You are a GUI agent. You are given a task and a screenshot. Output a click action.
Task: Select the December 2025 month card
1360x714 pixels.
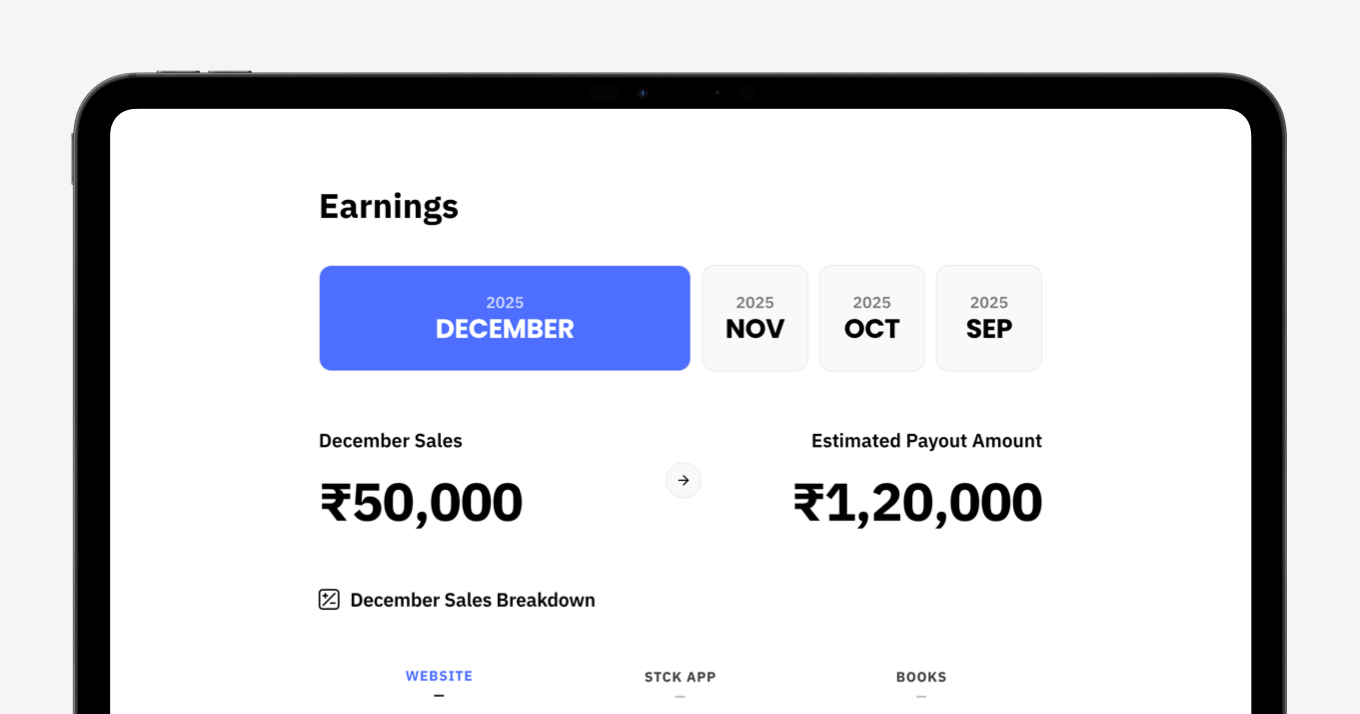point(504,318)
